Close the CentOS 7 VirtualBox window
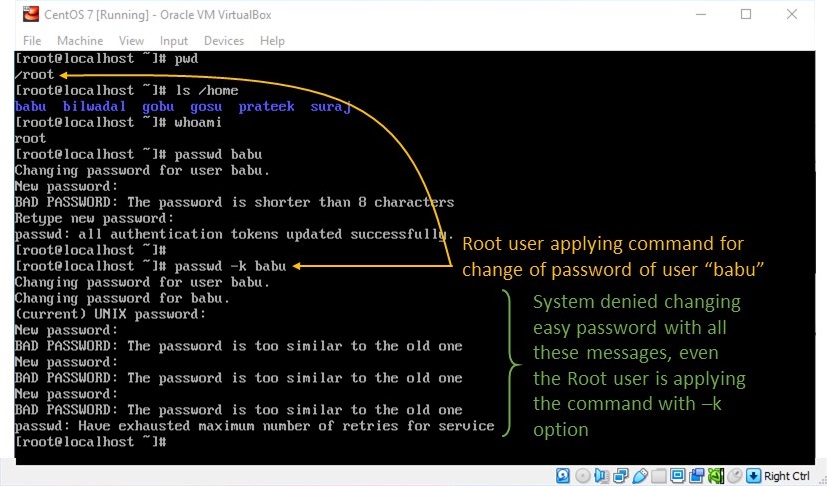The image size is (827, 486). click(792, 14)
